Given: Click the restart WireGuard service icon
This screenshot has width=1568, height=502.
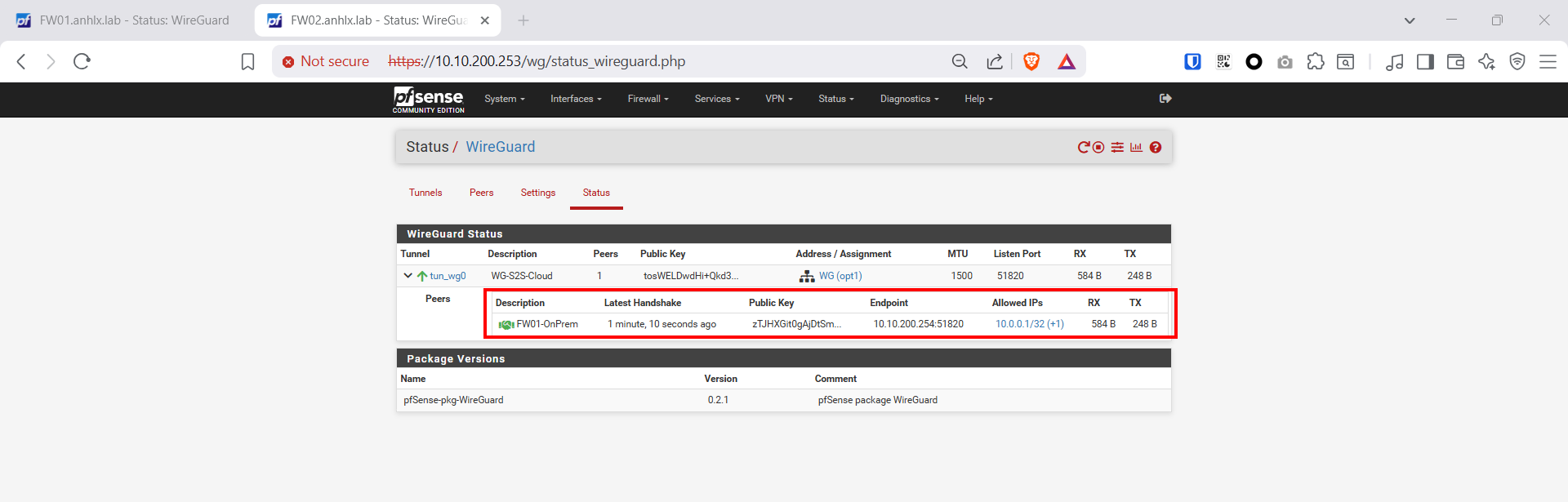Looking at the screenshot, I should point(1084,148).
